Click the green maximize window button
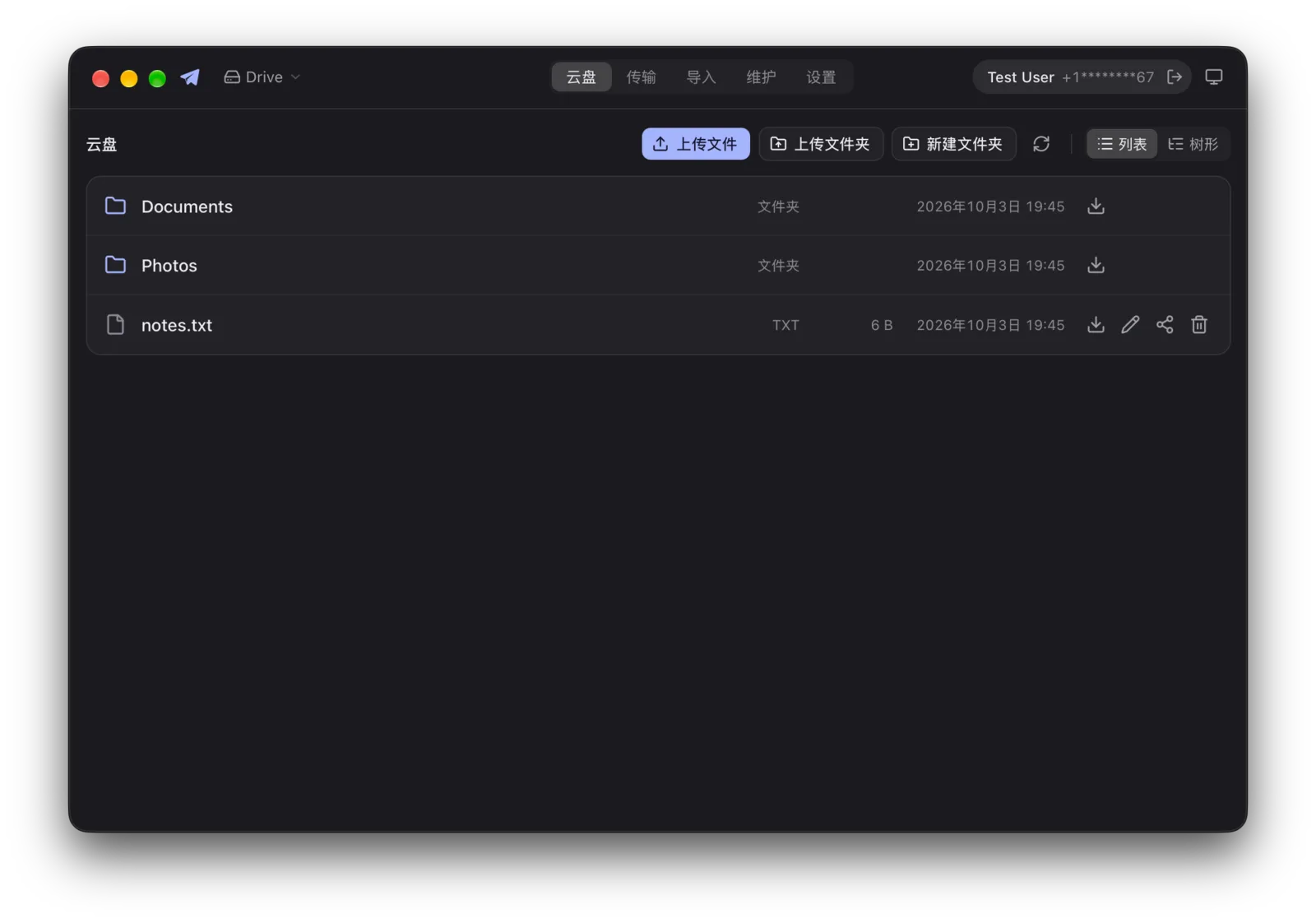Image resolution: width=1316 pixels, height=923 pixels. (x=157, y=78)
